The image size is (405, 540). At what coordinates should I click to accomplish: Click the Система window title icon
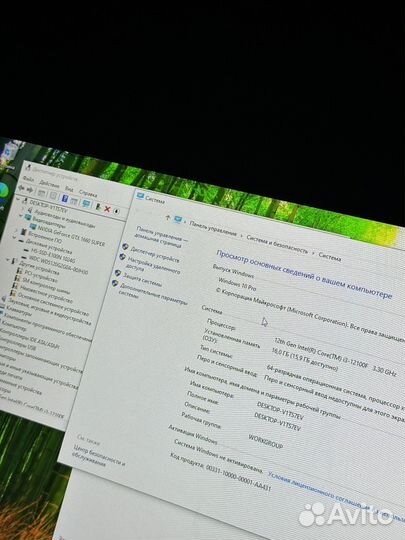click(x=140, y=196)
